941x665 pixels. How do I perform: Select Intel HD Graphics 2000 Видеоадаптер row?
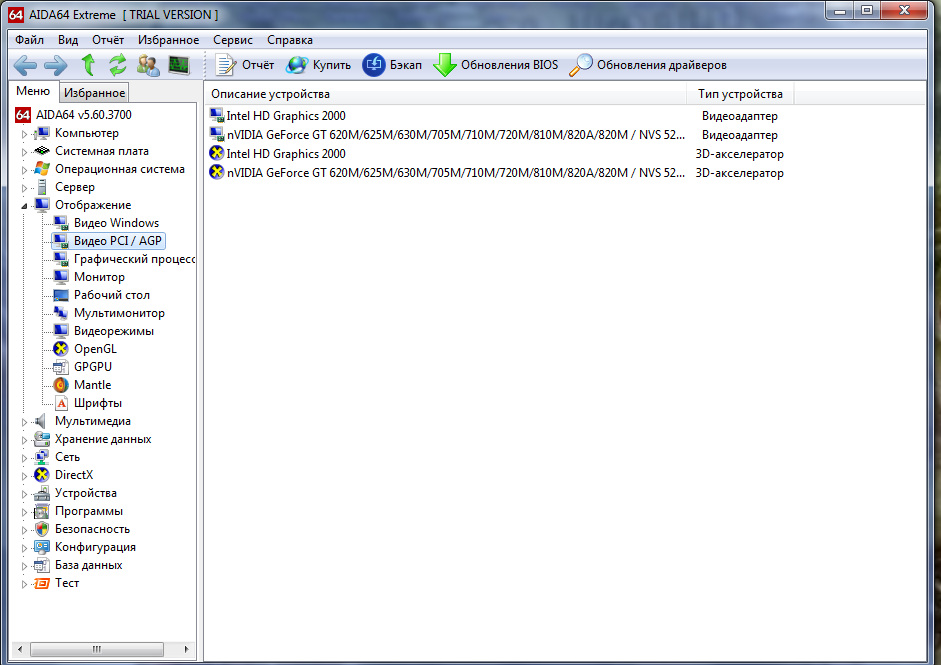tap(498, 116)
